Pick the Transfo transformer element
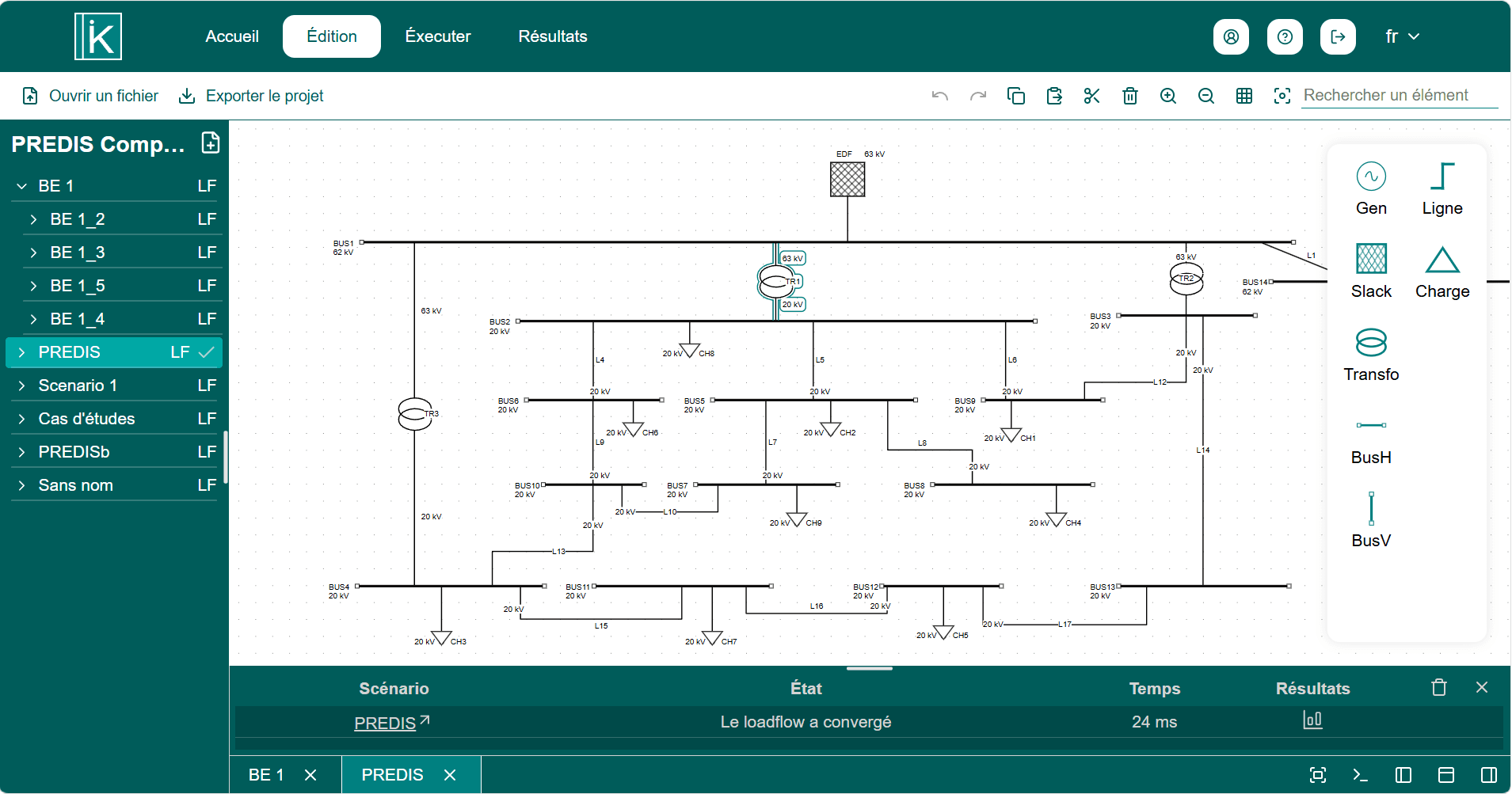The image size is (1512, 794). pos(1371,355)
